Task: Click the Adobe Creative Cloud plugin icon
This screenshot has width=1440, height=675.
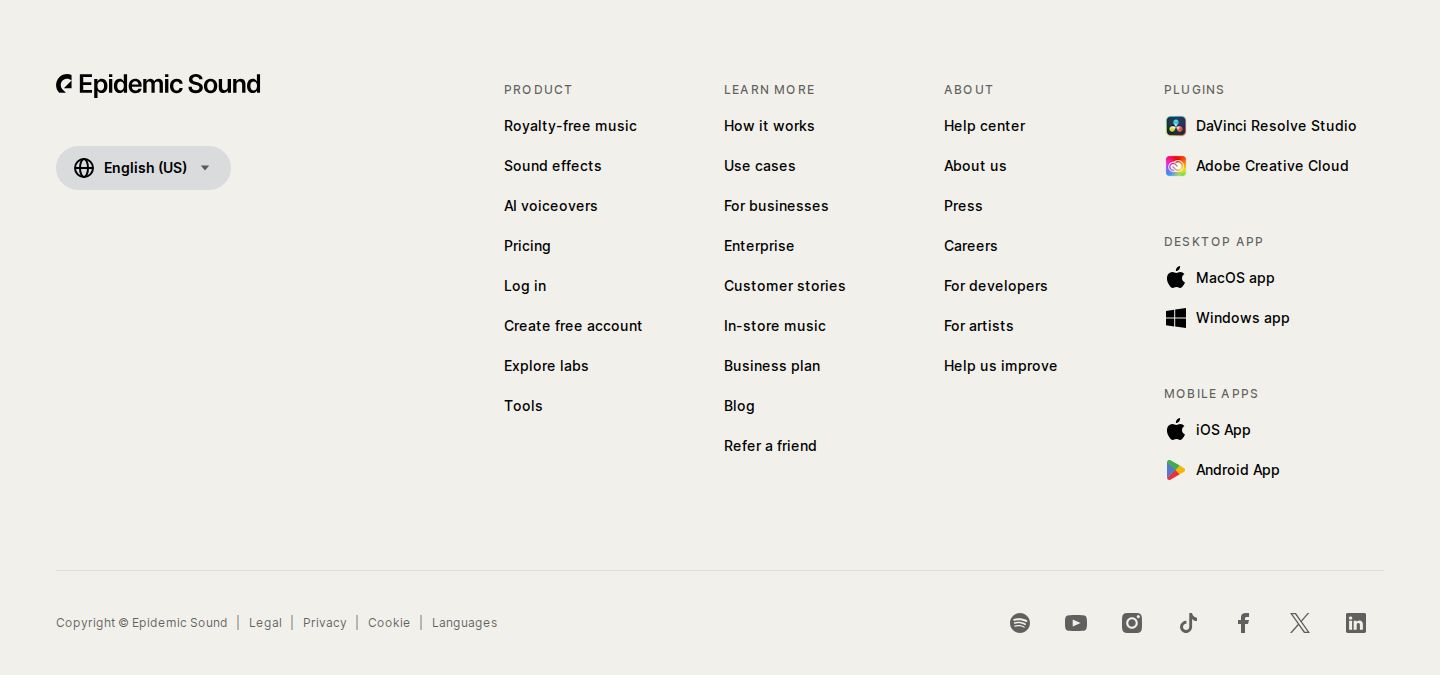Action: pos(1176,166)
